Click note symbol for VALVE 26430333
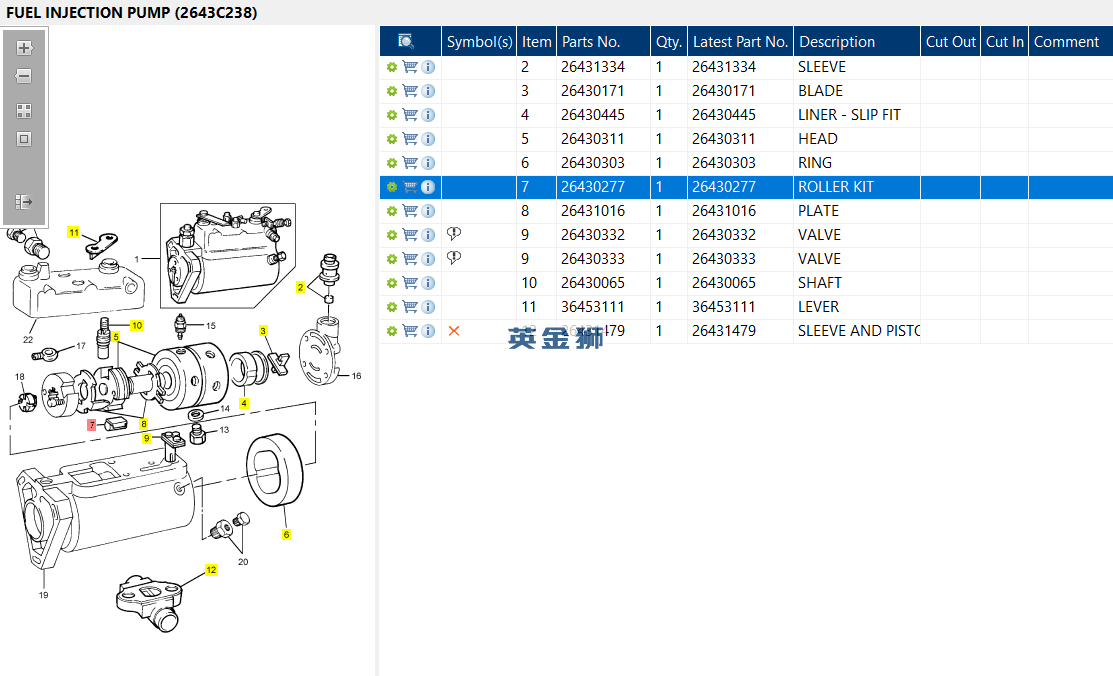This screenshot has width=1113, height=676. tap(454, 258)
